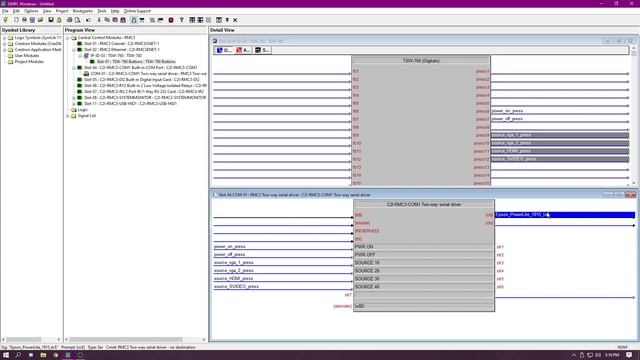Click the Digitals 'D...' tab icon
The width and height of the screenshot is (640, 360).
pos(224,50)
